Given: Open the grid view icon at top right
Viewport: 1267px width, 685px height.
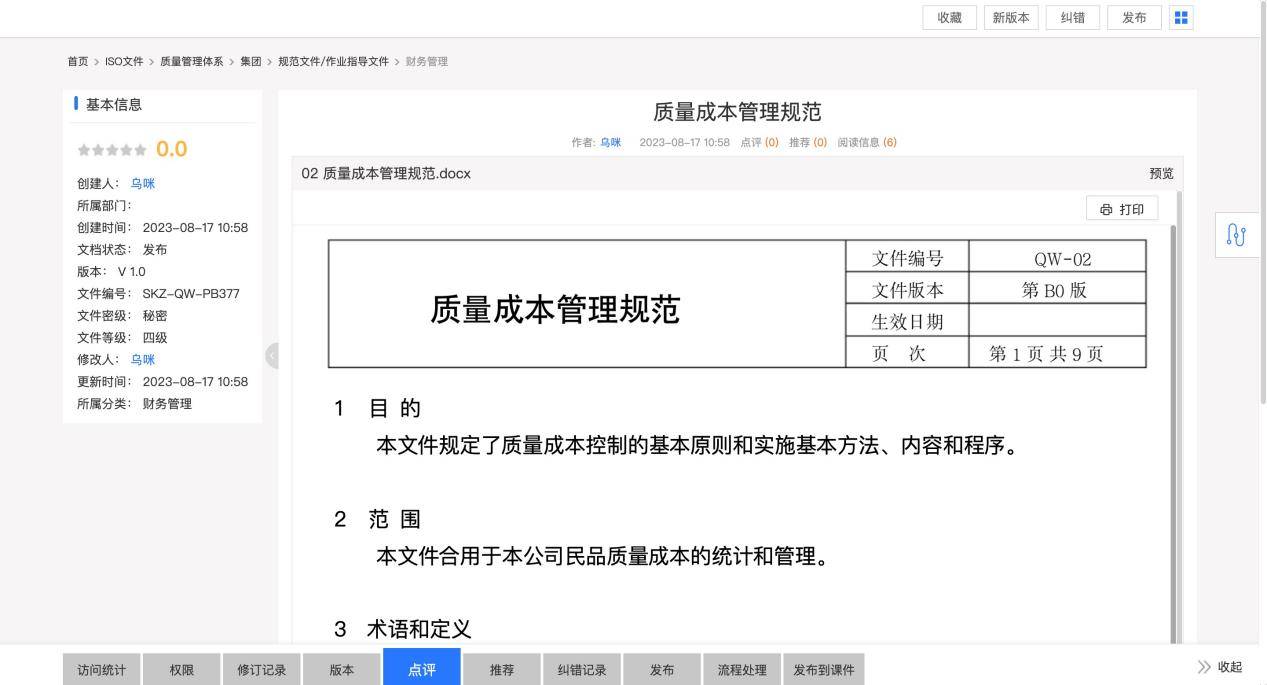Looking at the screenshot, I should coord(1181,18).
